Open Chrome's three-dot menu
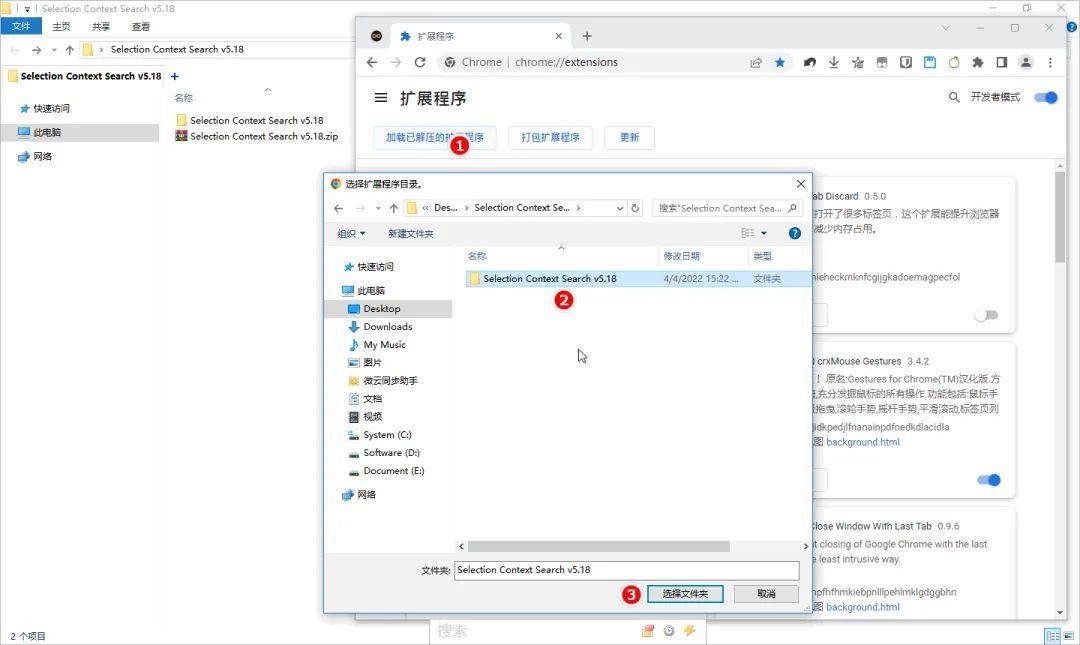1080x645 pixels. point(1050,63)
